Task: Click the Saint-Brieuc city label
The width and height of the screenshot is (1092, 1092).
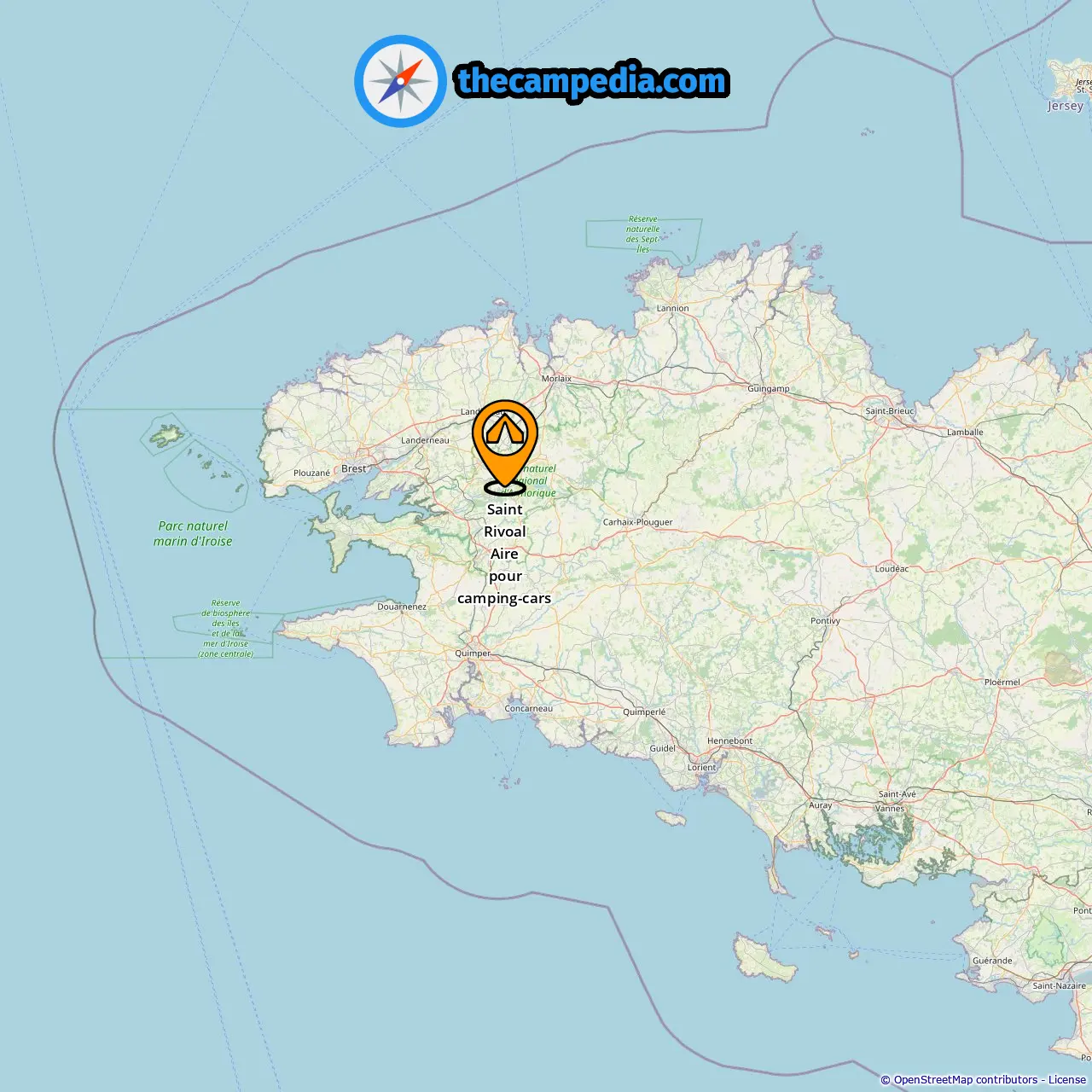Action: pos(890,411)
